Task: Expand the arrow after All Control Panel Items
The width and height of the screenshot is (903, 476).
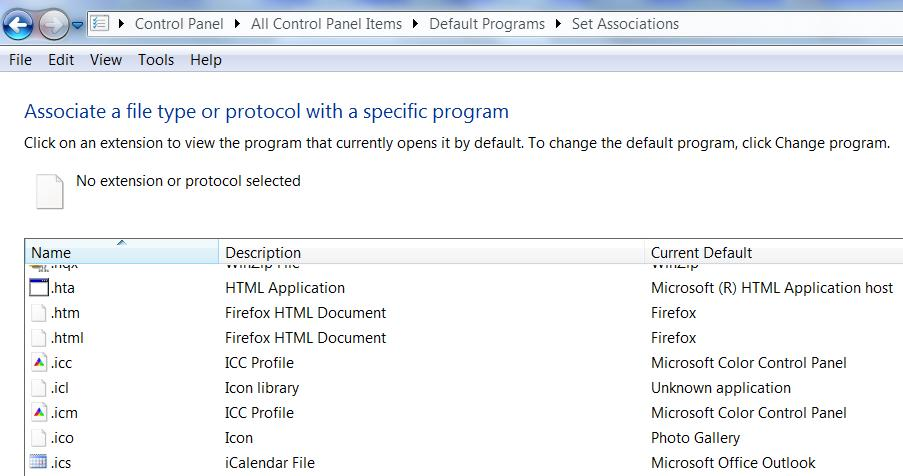Action: click(416, 24)
